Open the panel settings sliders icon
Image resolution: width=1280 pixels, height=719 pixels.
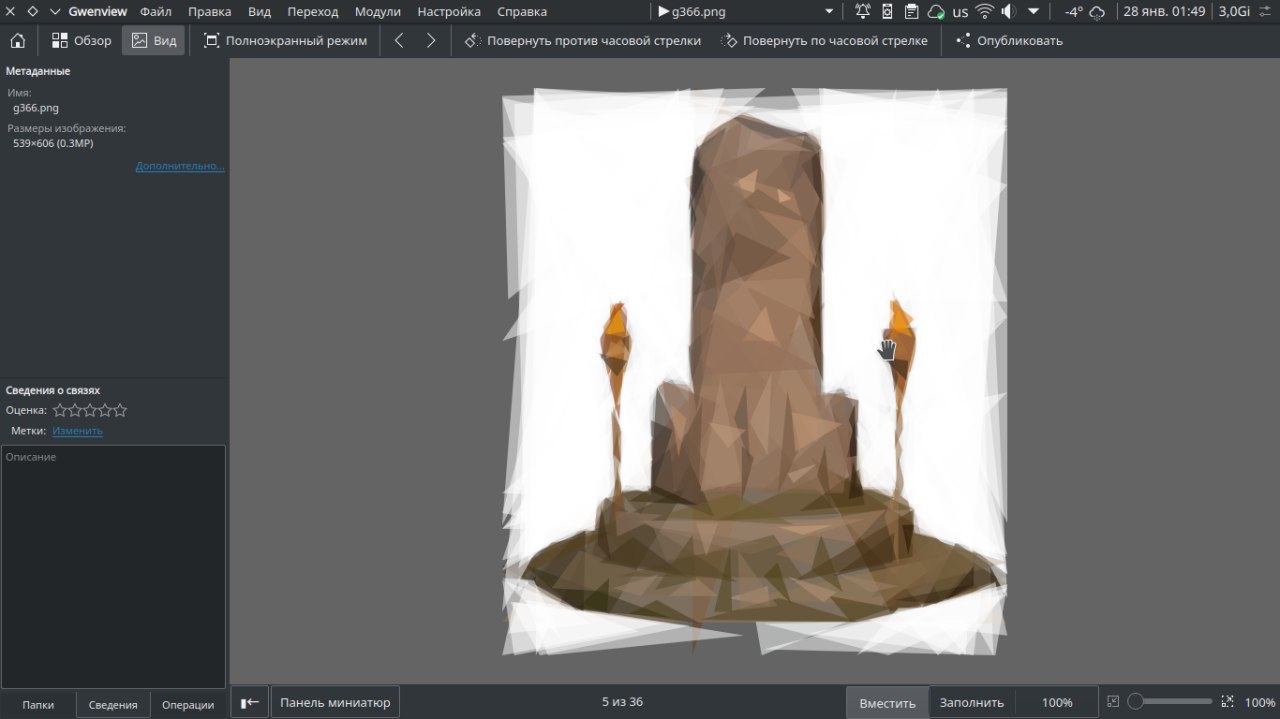1267,12
